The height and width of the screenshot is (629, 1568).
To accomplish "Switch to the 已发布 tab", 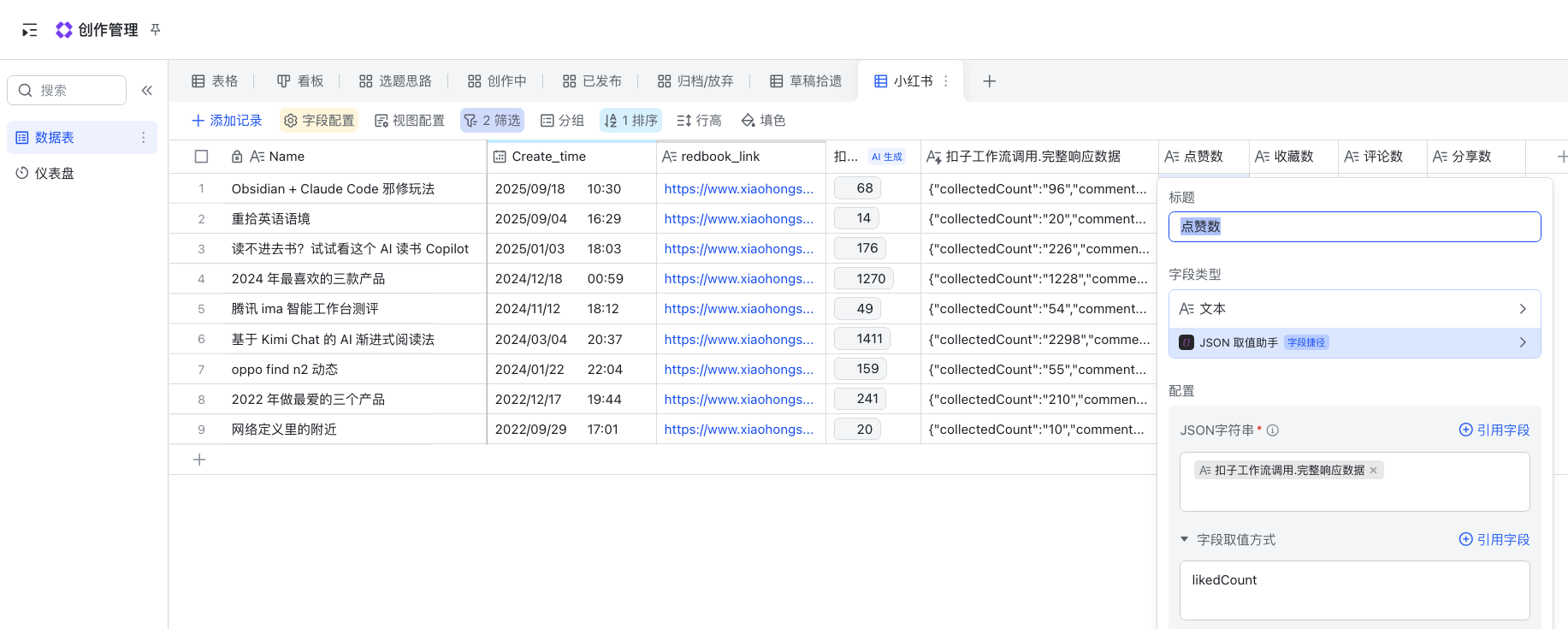I will coord(592,81).
